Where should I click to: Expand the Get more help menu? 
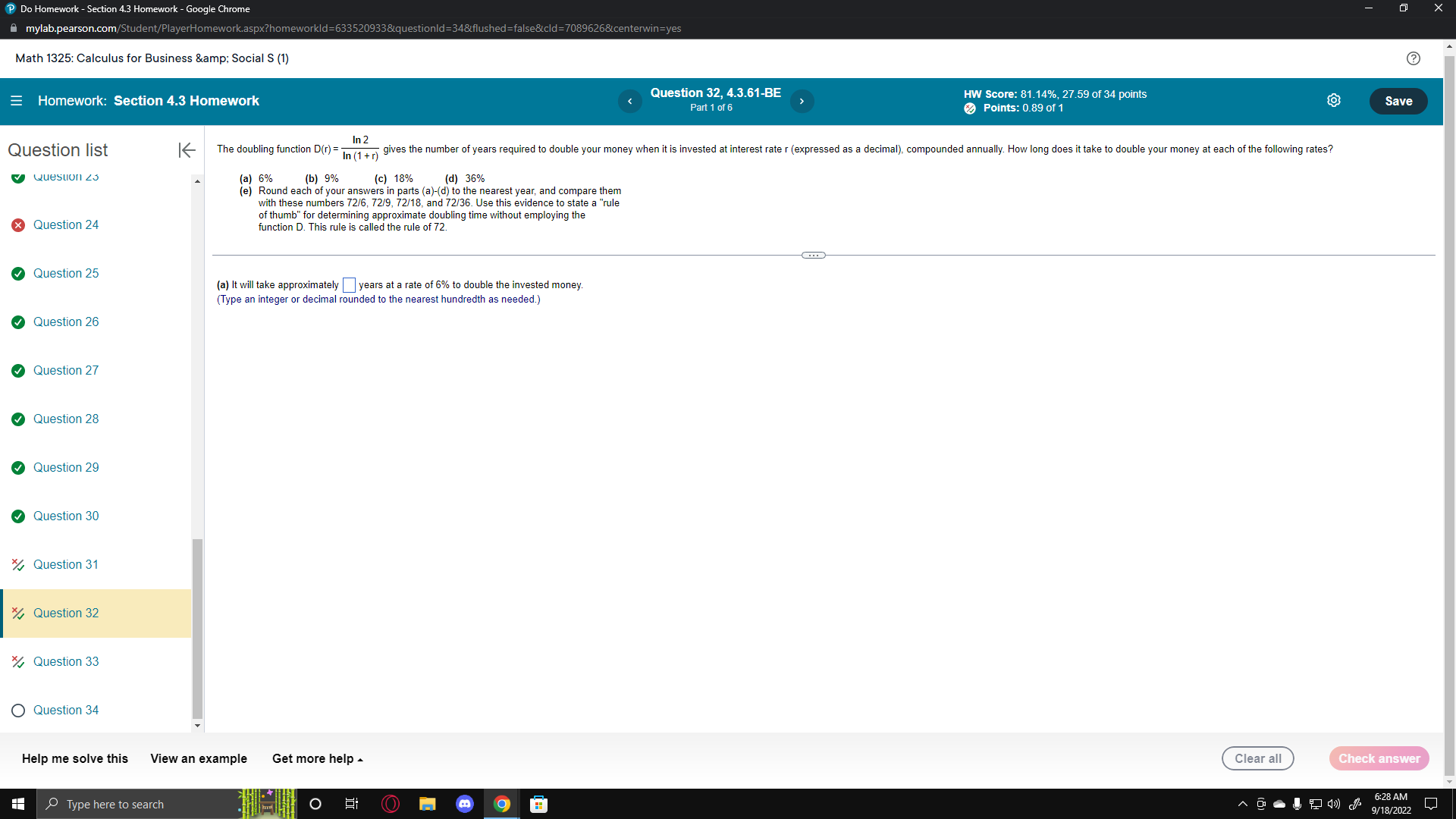point(317,758)
